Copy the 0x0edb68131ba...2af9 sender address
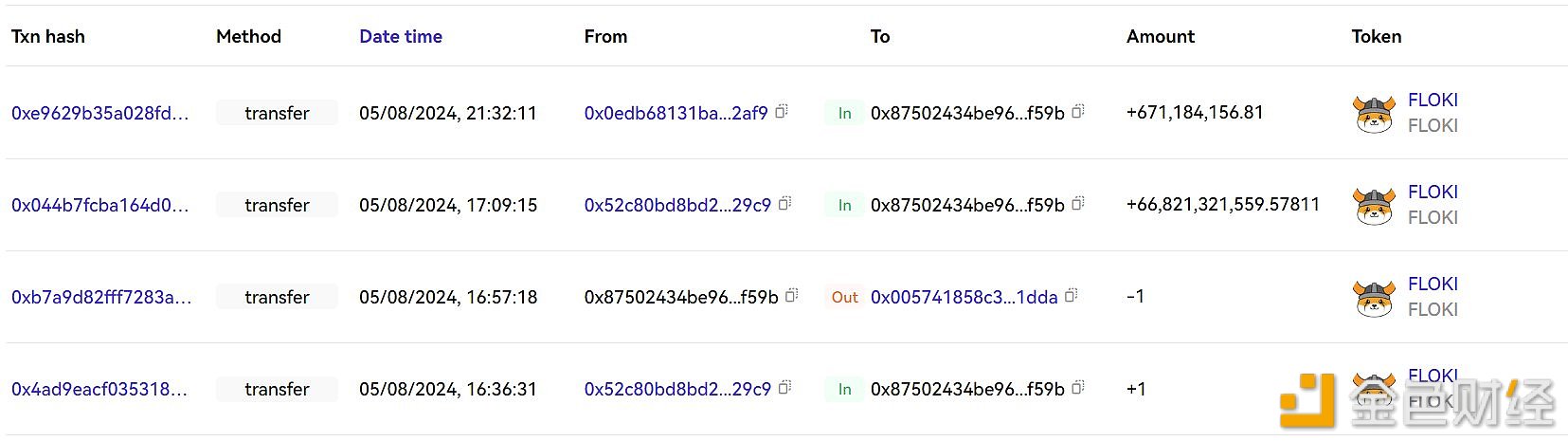1568x441 pixels. [x=782, y=112]
